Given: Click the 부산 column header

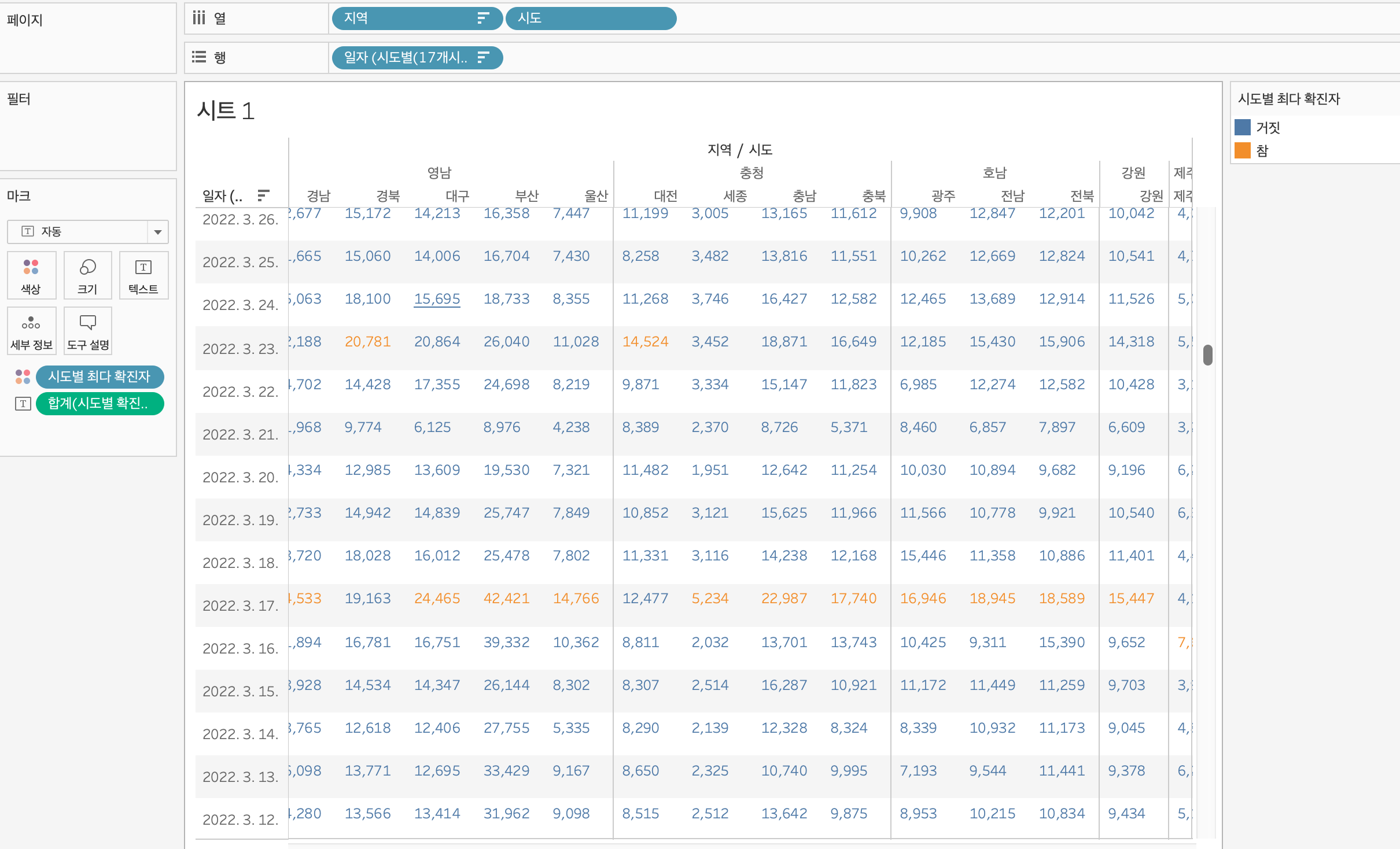Looking at the screenshot, I should (526, 195).
